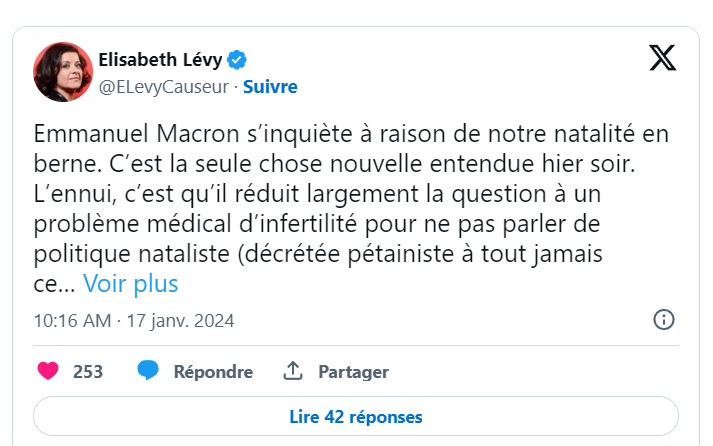713x446 pixels.
Task: Click the Partager label
Action: 353,372
